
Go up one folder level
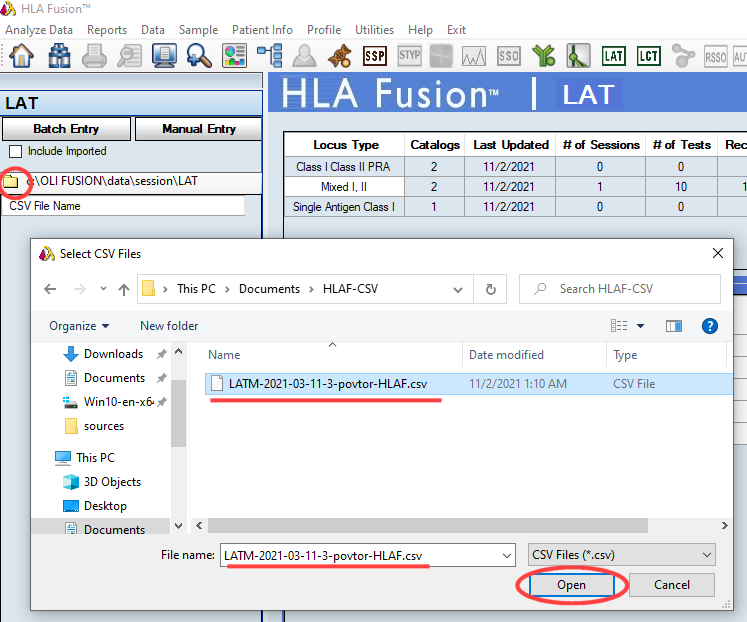click(124, 289)
